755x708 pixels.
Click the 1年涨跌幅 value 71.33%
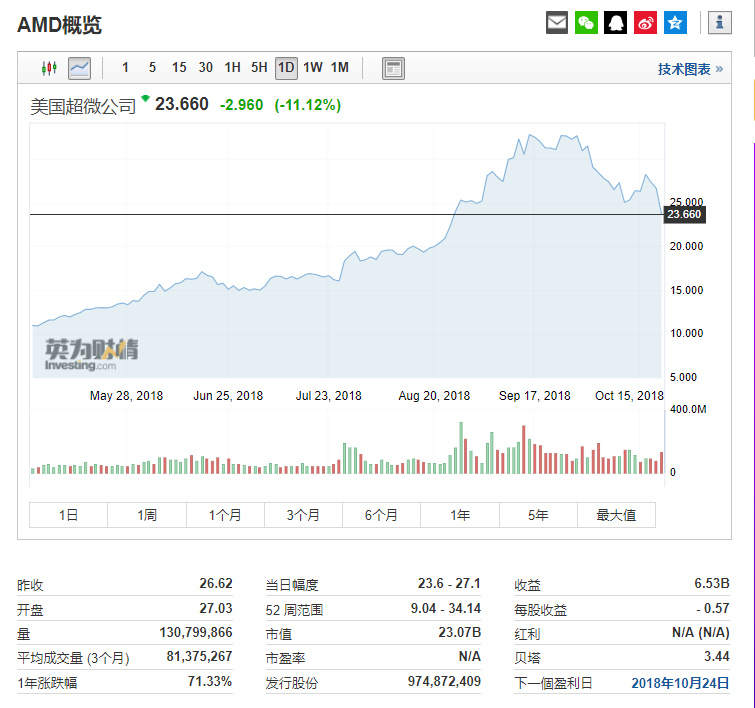(x=210, y=682)
